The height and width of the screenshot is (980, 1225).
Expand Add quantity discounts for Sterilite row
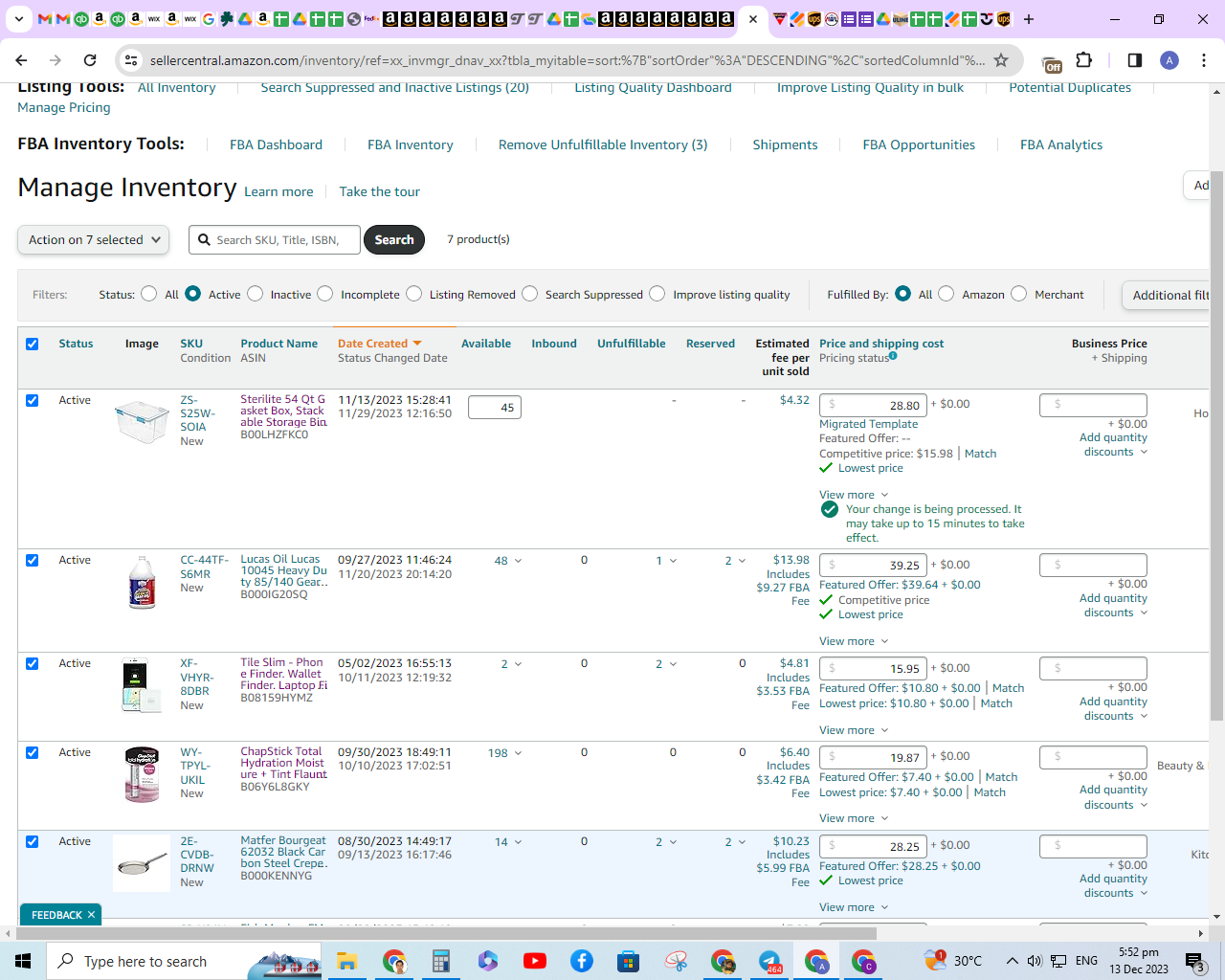coord(1113,445)
